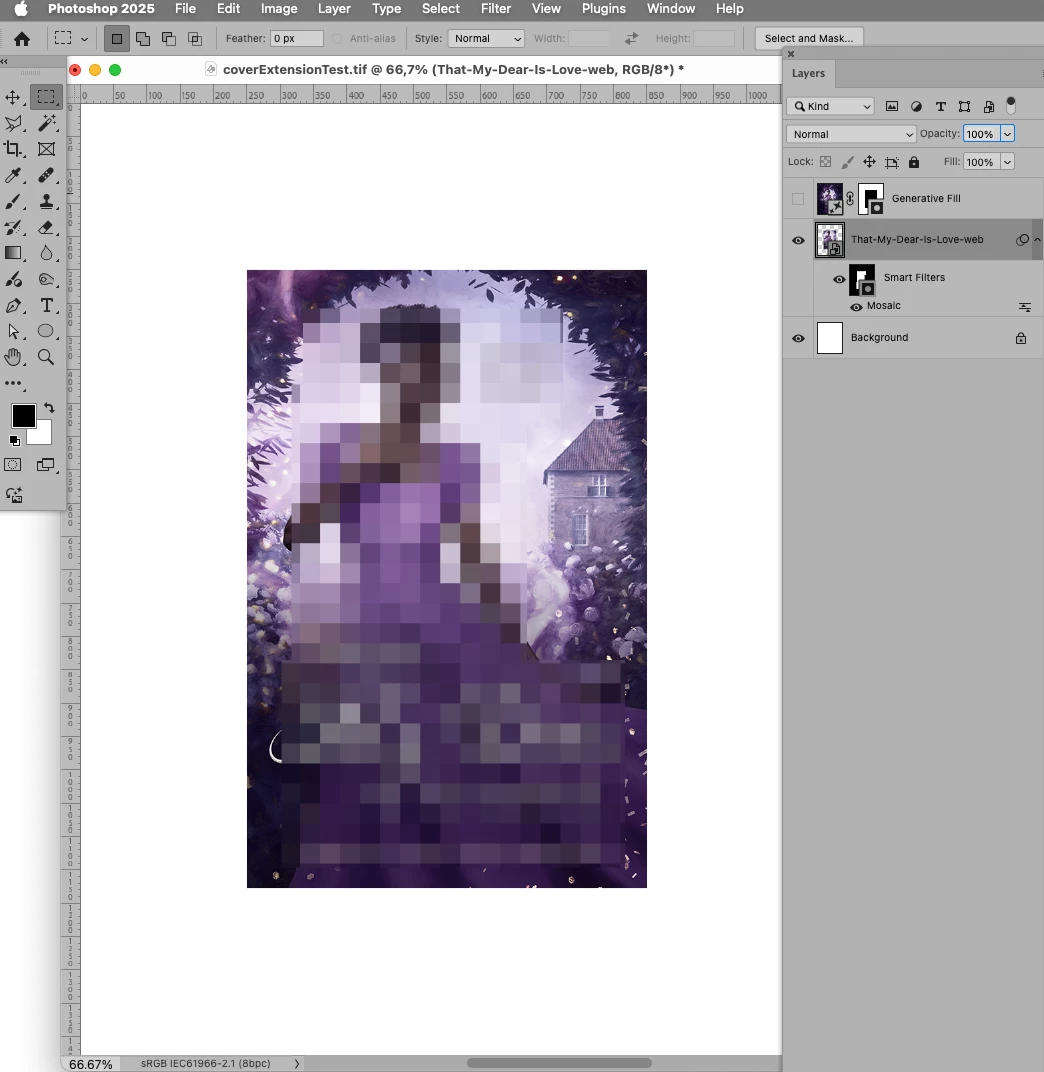The height and width of the screenshot is (1072, 1044).
Task: Select the Pen tool
Action: [x=13, y=306]
